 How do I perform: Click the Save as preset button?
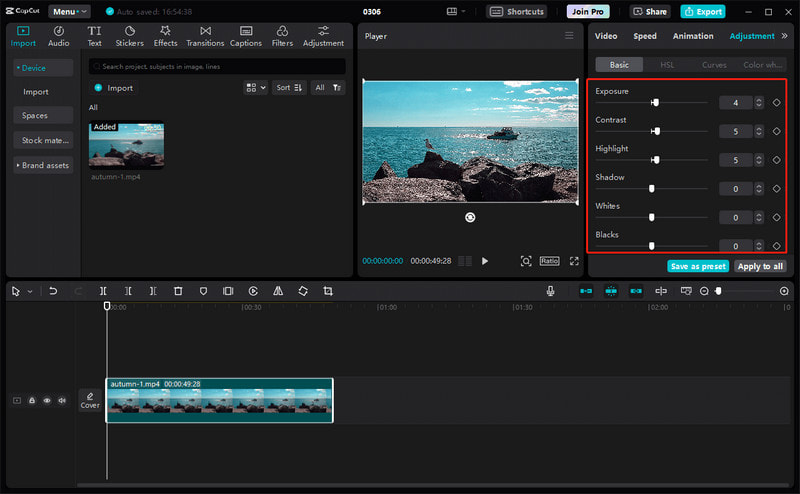click(698, 266)
